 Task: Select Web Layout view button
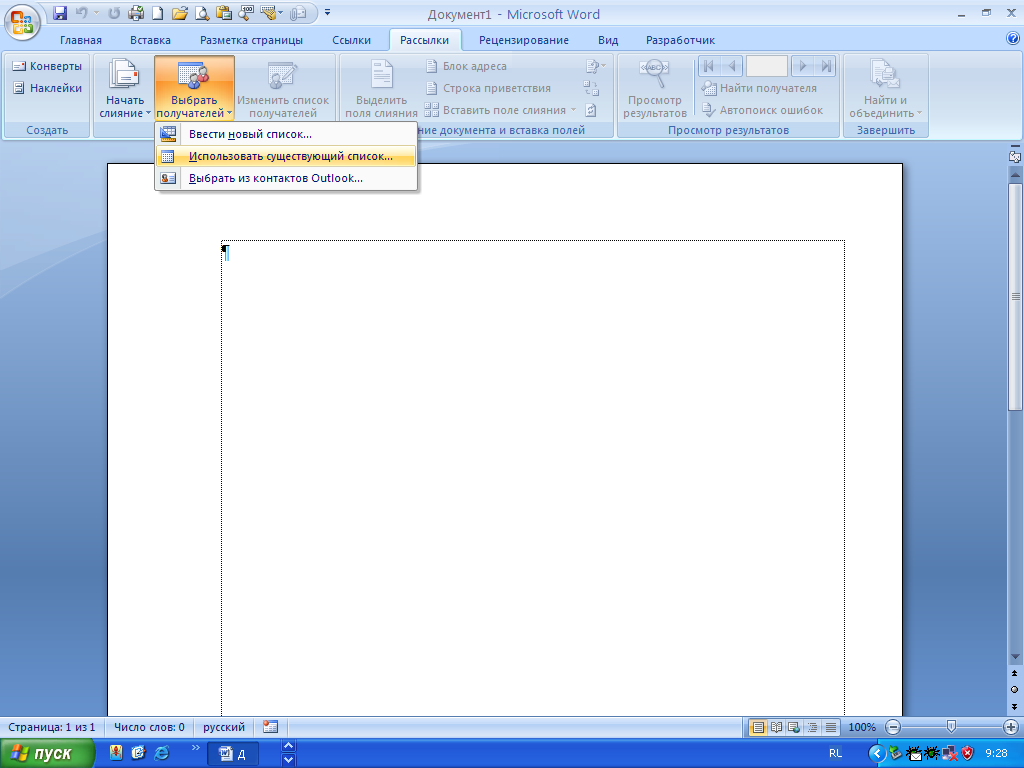coord(794,727)
